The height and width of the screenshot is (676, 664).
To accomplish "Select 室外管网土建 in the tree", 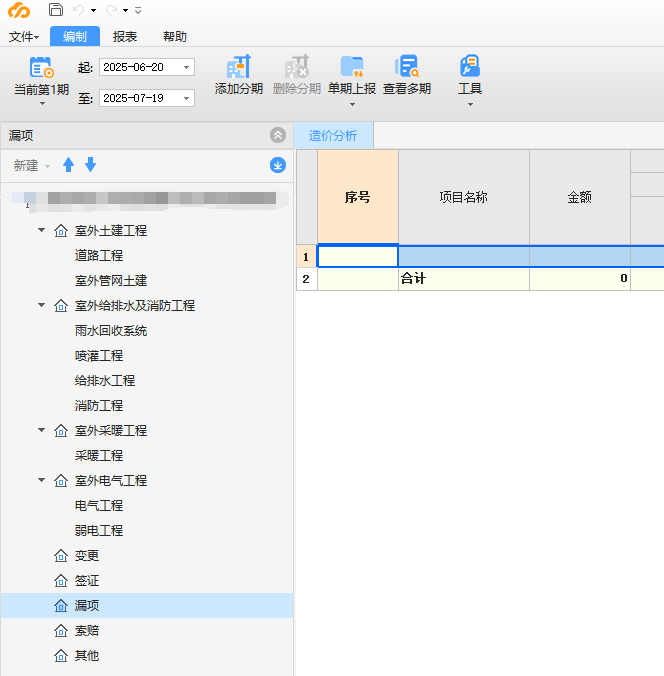I will coord(111,281).
